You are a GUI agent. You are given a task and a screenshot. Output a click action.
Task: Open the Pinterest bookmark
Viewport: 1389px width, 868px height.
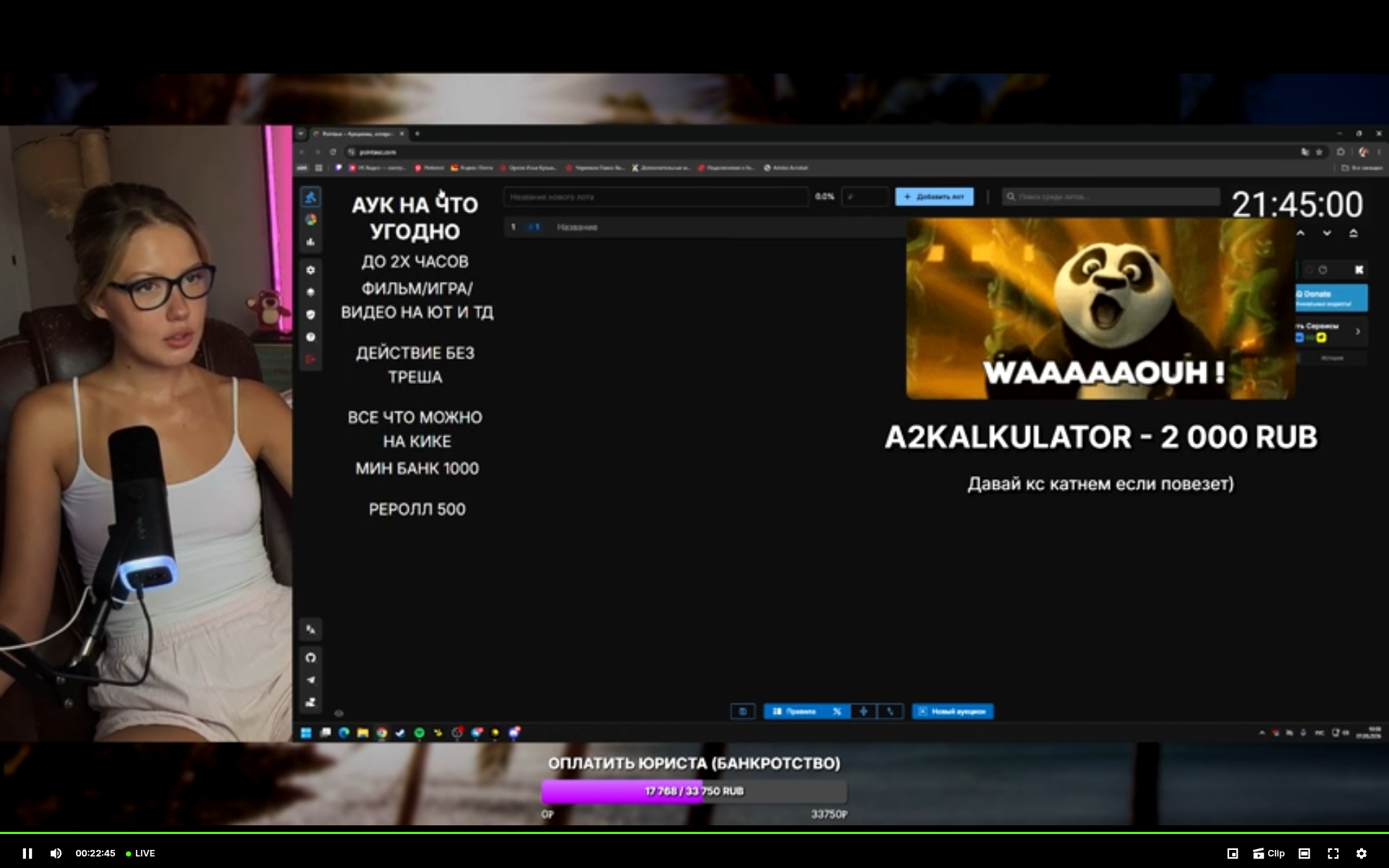click(x=430, y=168)
